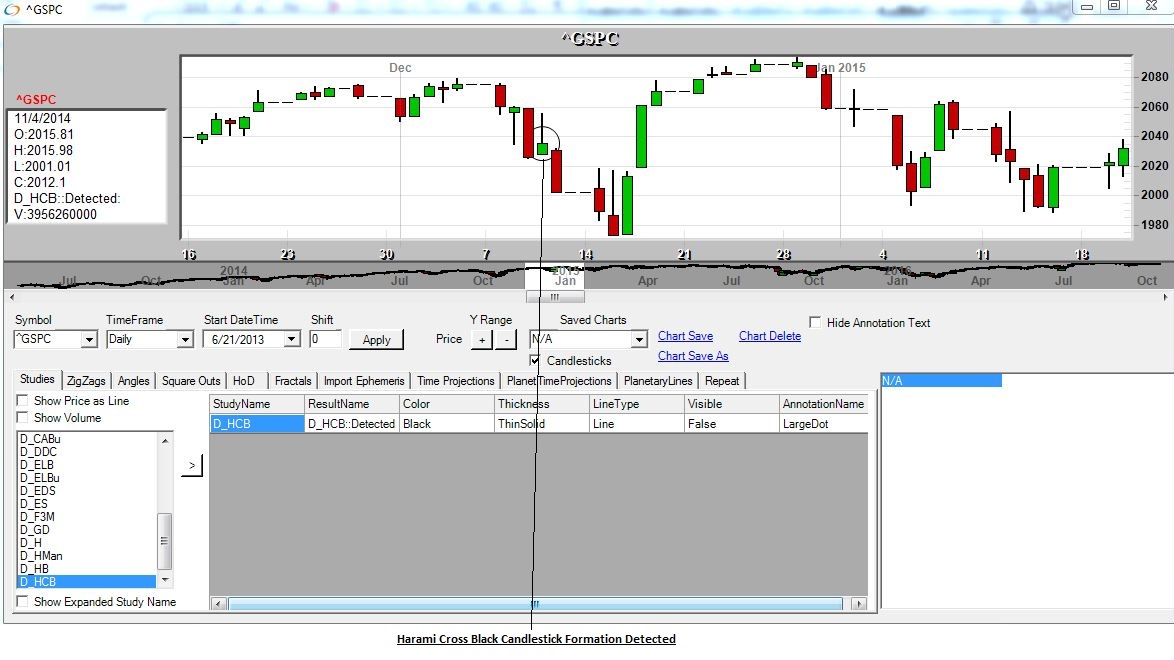
Task: Enable Hide Annotation Text checkbox
Action: tap(816, 323)
